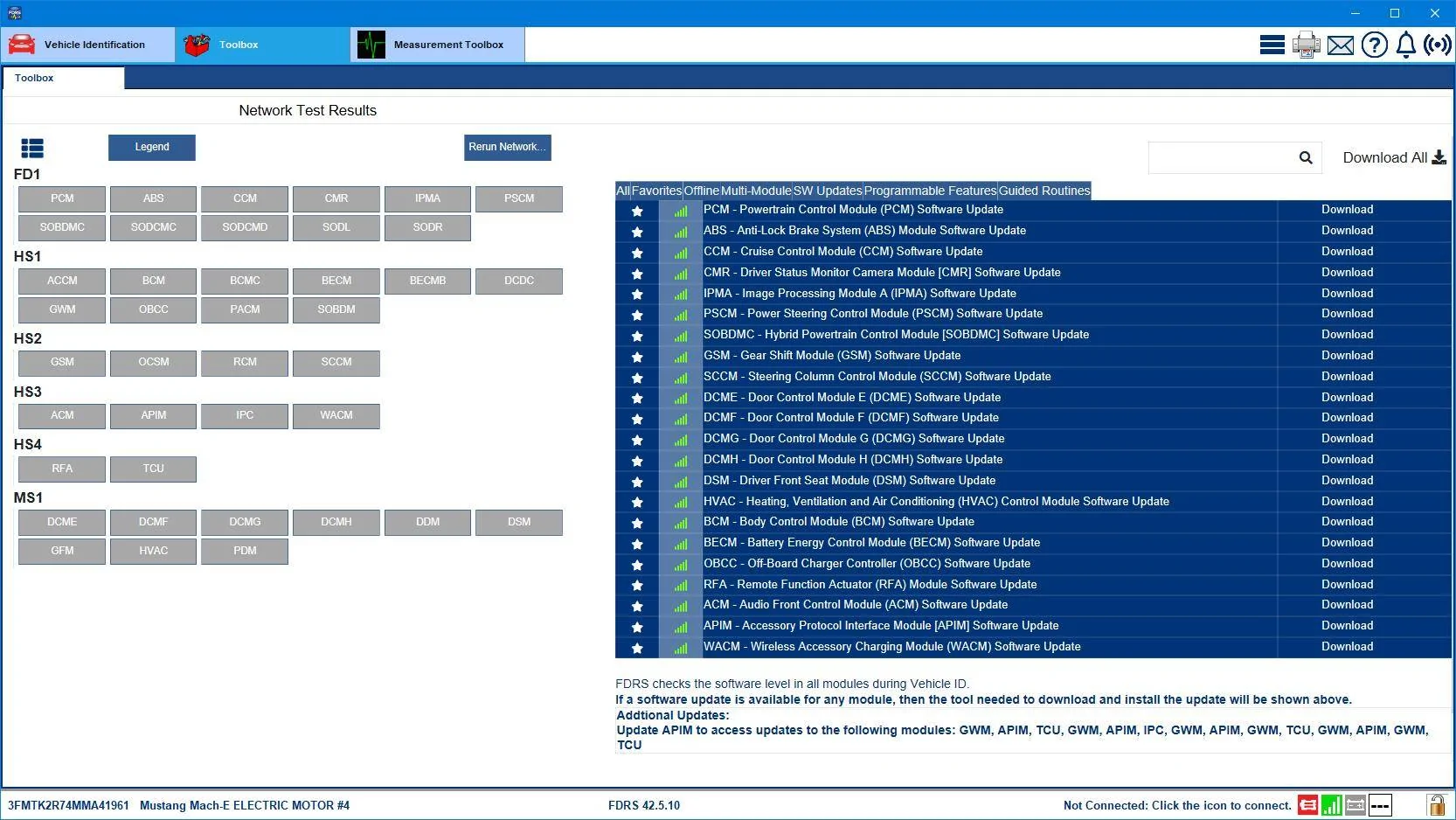Toggle favorite star for BECM Software Update
1456x820 pixels.
point(637,544)
